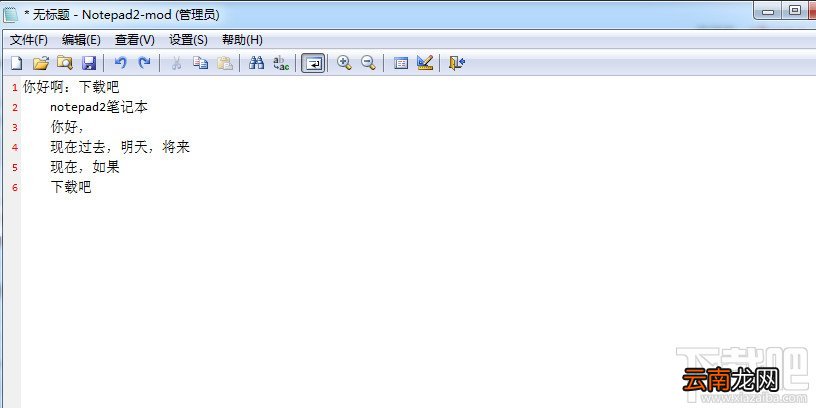
Task: Browse files with the magnifier-folder icon
Action: point(65,63)
